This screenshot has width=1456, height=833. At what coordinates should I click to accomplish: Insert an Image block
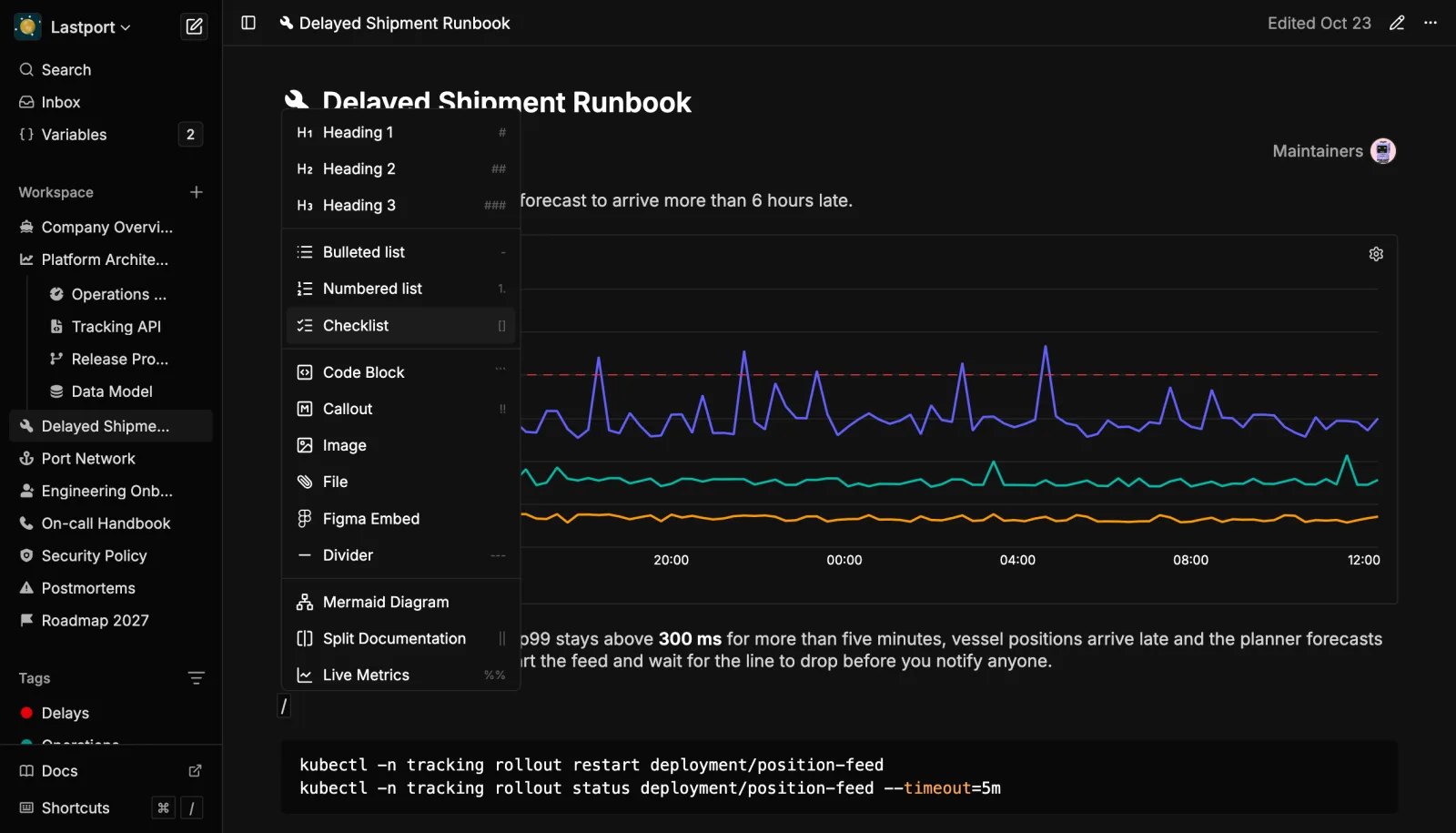point(400,445)
